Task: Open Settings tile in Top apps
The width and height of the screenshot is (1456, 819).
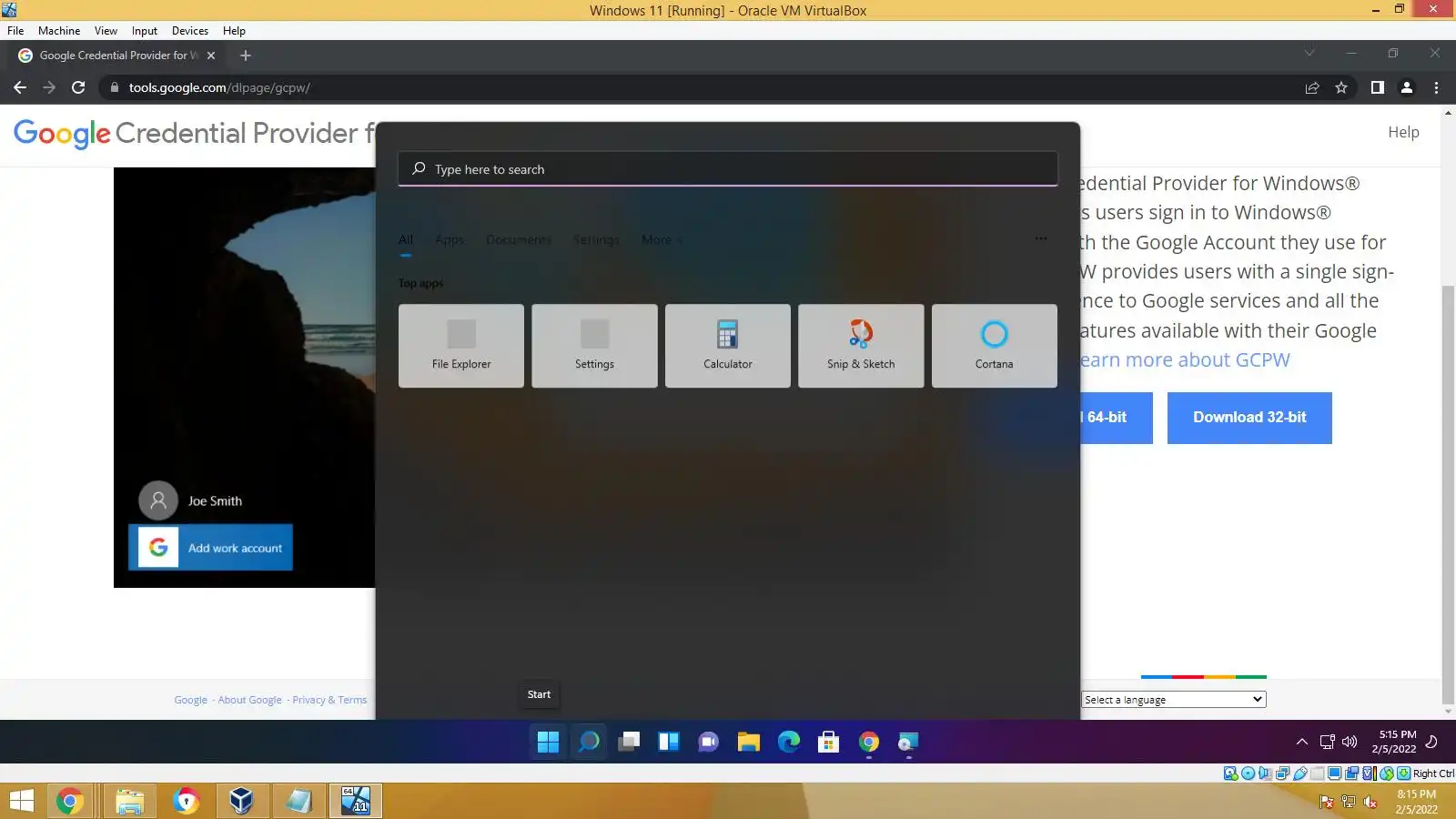Action: tap(594, 346)
